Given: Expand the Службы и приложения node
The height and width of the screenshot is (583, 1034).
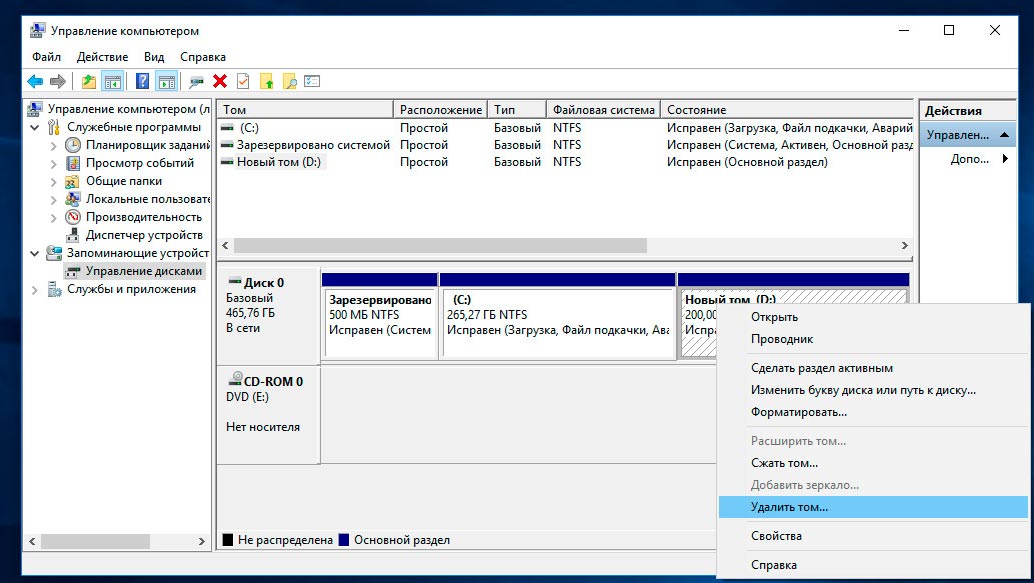Looking at the screenshot, I should (35, 289).
